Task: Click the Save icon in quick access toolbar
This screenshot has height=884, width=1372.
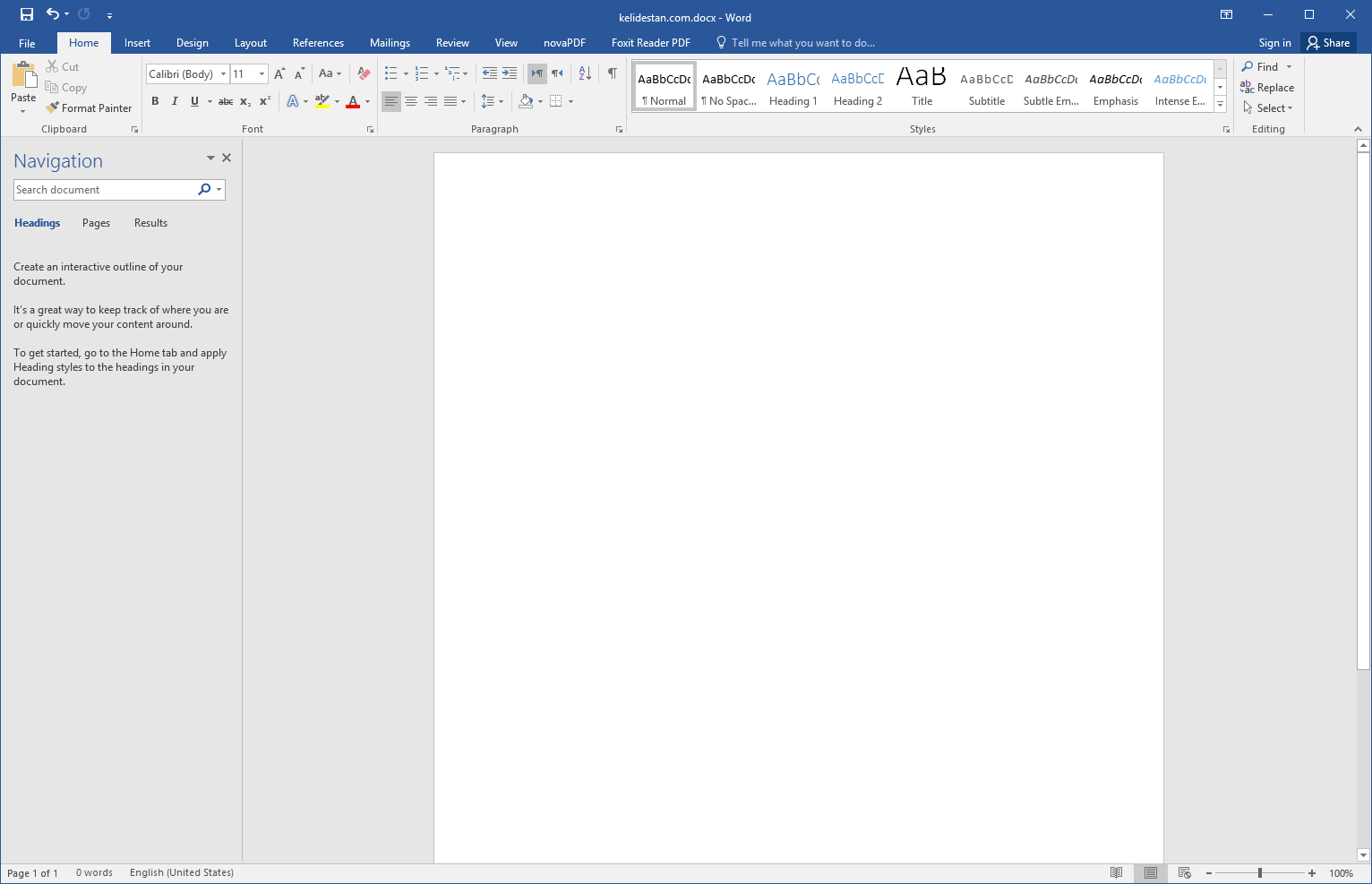Action: [27, 14]
